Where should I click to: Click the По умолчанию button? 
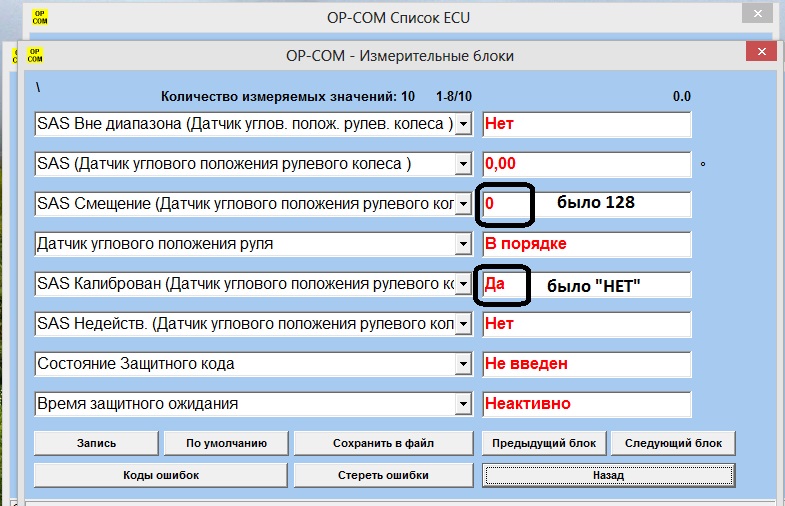click(224, 443)
